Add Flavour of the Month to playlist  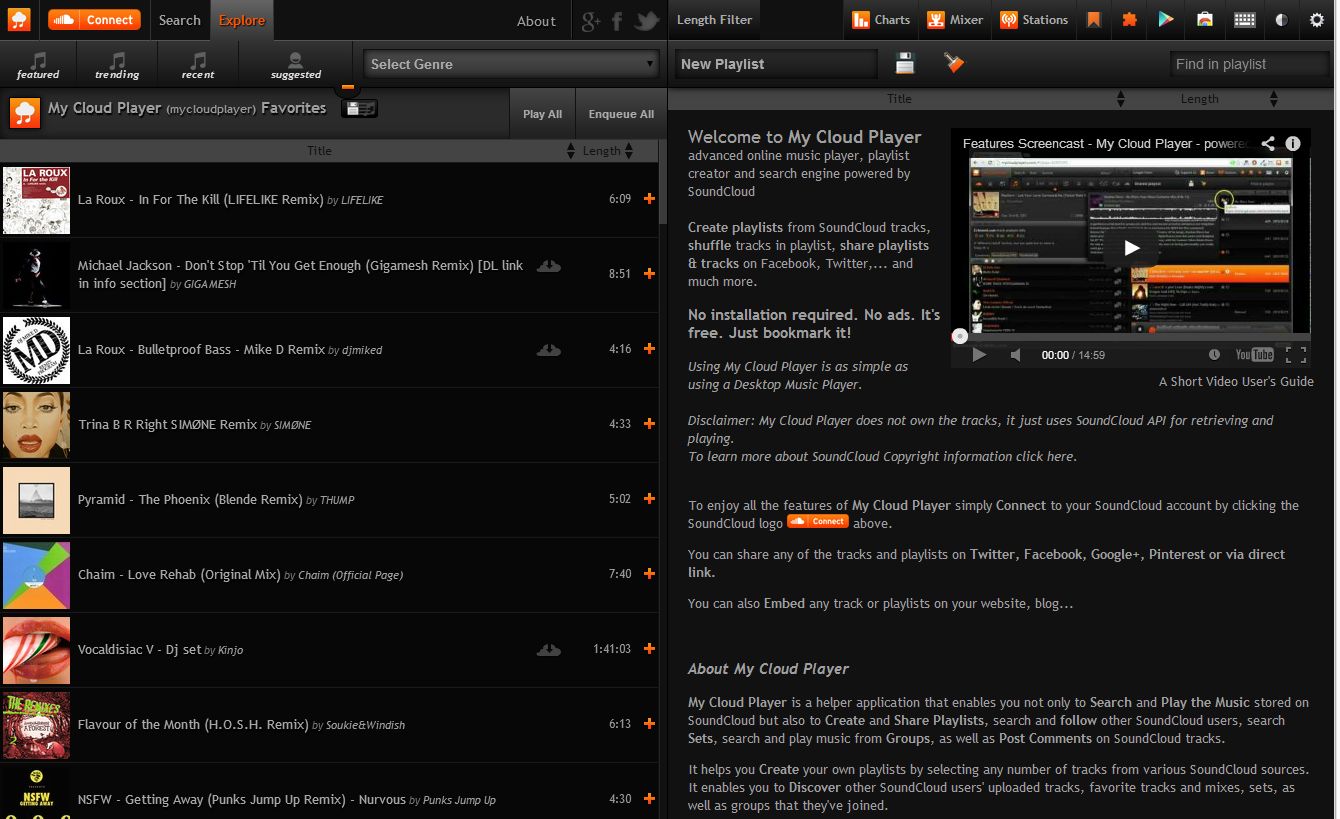[x=649, y=724]
